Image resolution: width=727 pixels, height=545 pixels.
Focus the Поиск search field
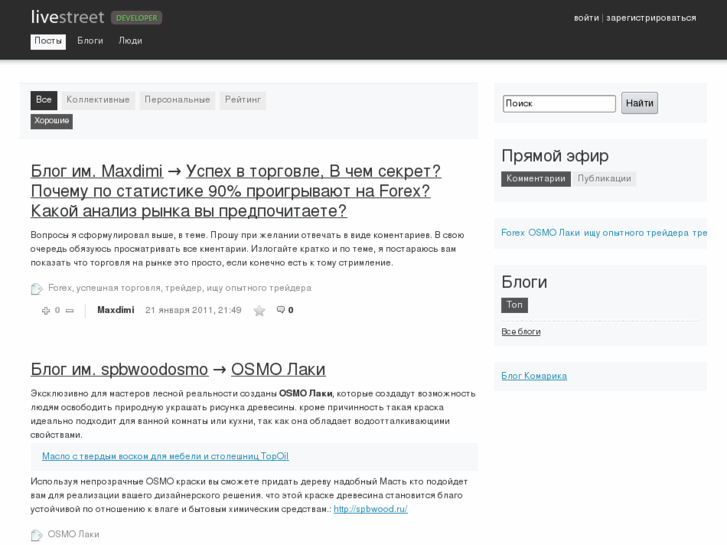point(559,103)
